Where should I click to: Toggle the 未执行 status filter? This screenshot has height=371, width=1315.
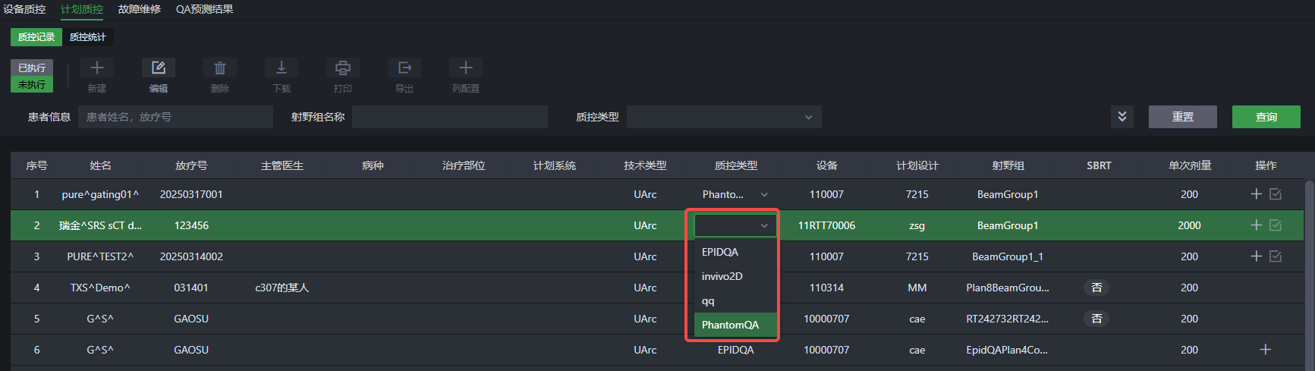coord(32,85)
